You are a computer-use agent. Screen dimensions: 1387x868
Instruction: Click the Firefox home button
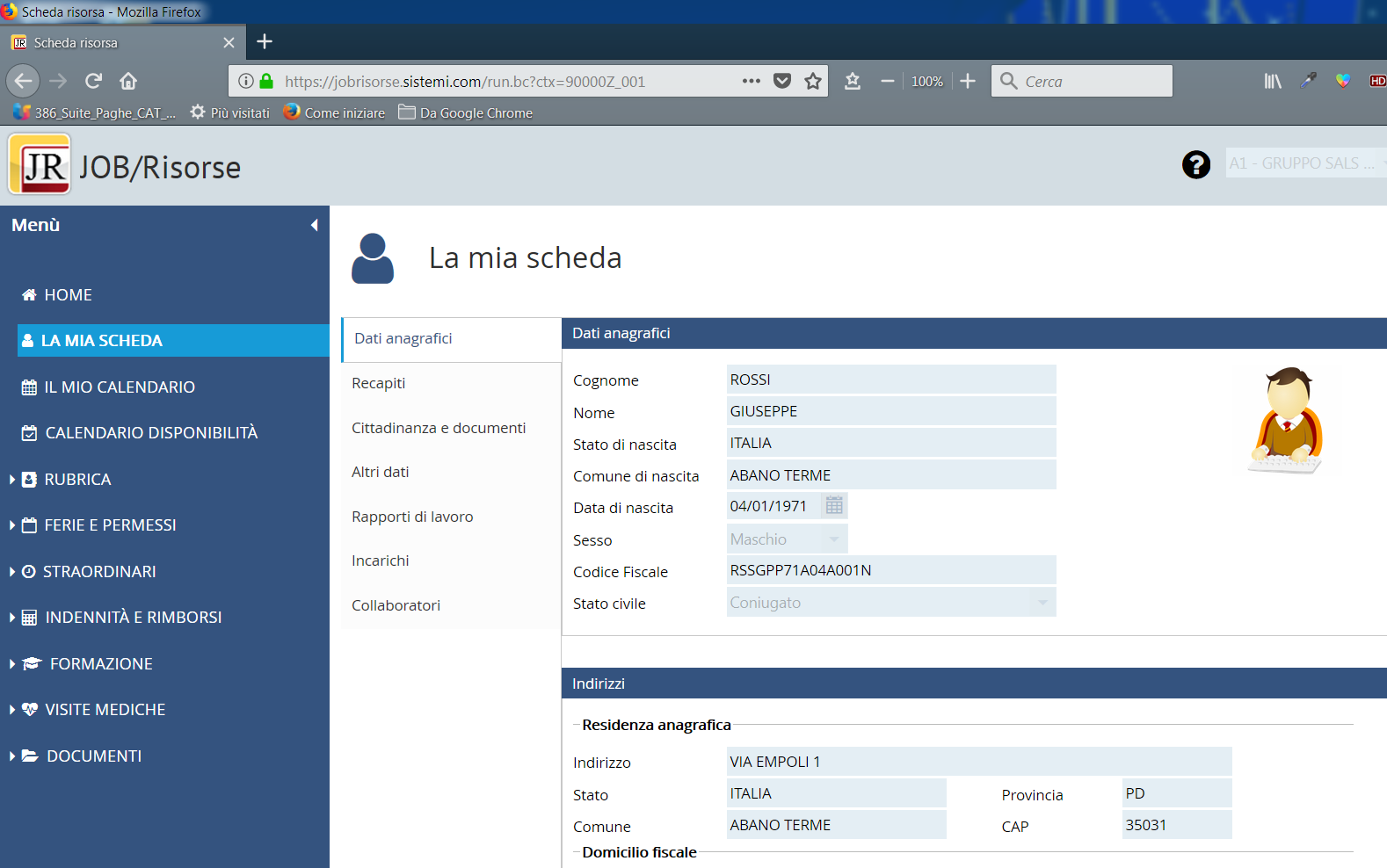click(128, 82)
